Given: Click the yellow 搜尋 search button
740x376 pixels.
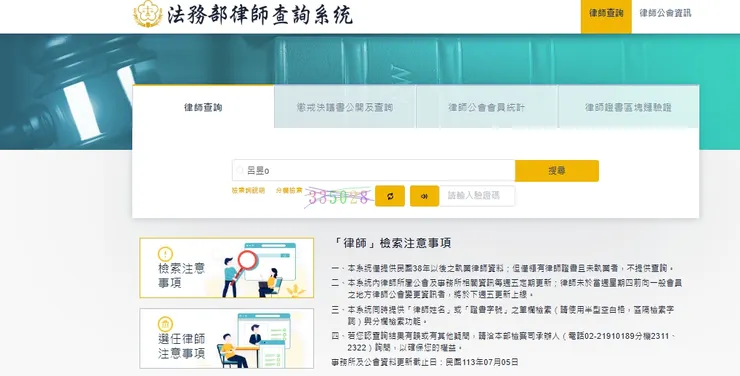Looking at the screenshot, I should click(557, 171).
